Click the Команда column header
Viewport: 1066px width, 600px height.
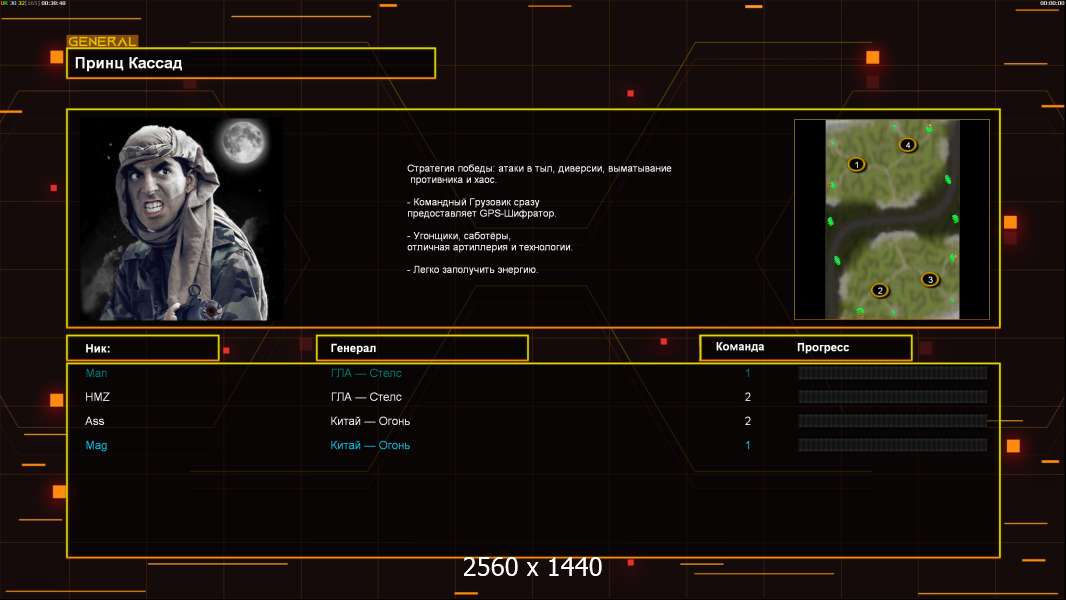coord(740,347)
